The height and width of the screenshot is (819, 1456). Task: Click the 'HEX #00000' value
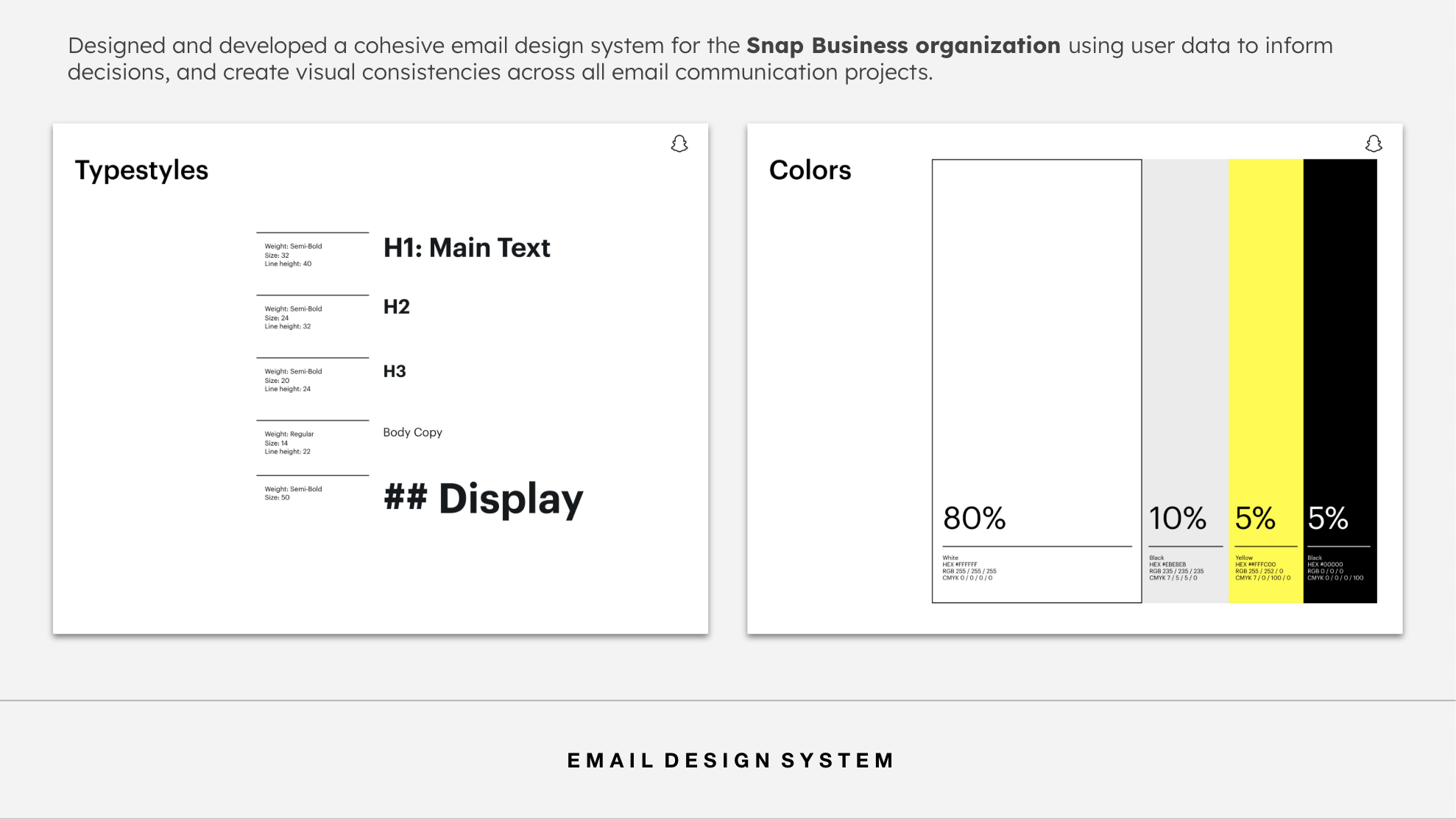[x=1325, y=565]
